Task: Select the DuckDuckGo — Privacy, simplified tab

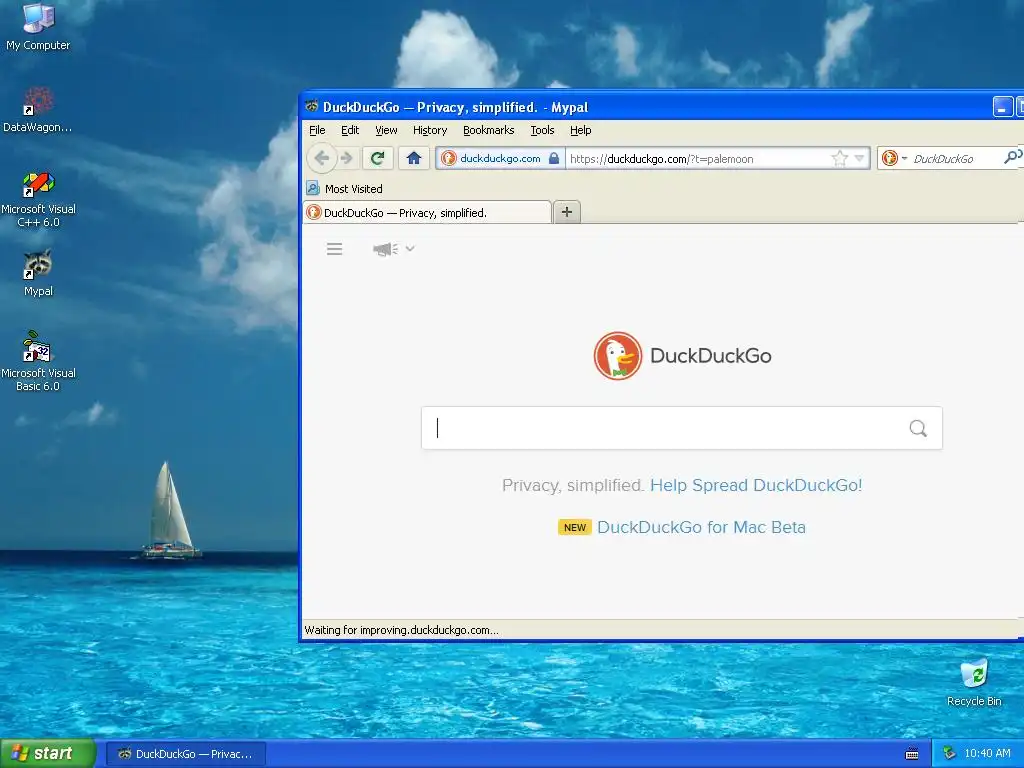Action: coord(427,212)
